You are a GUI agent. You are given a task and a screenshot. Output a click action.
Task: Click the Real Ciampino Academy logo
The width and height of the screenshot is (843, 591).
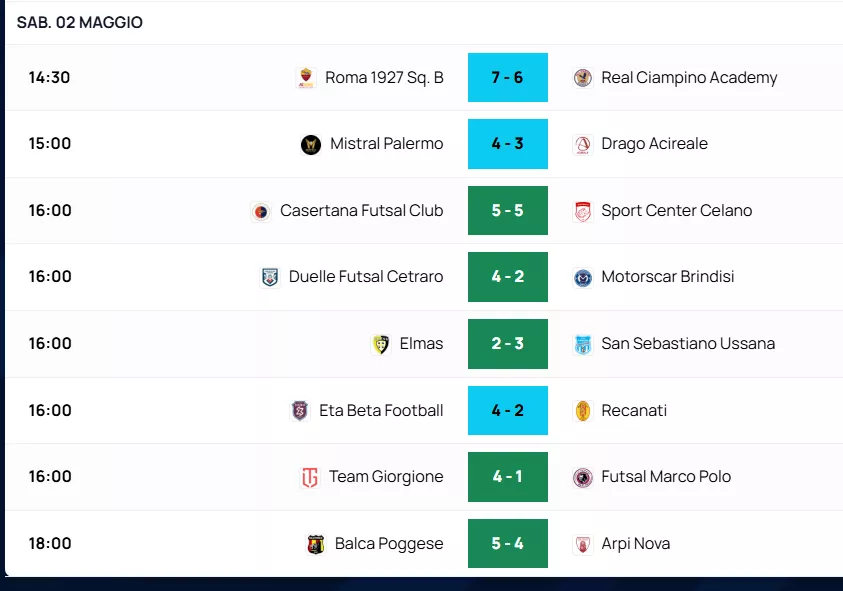coord(583,77)
